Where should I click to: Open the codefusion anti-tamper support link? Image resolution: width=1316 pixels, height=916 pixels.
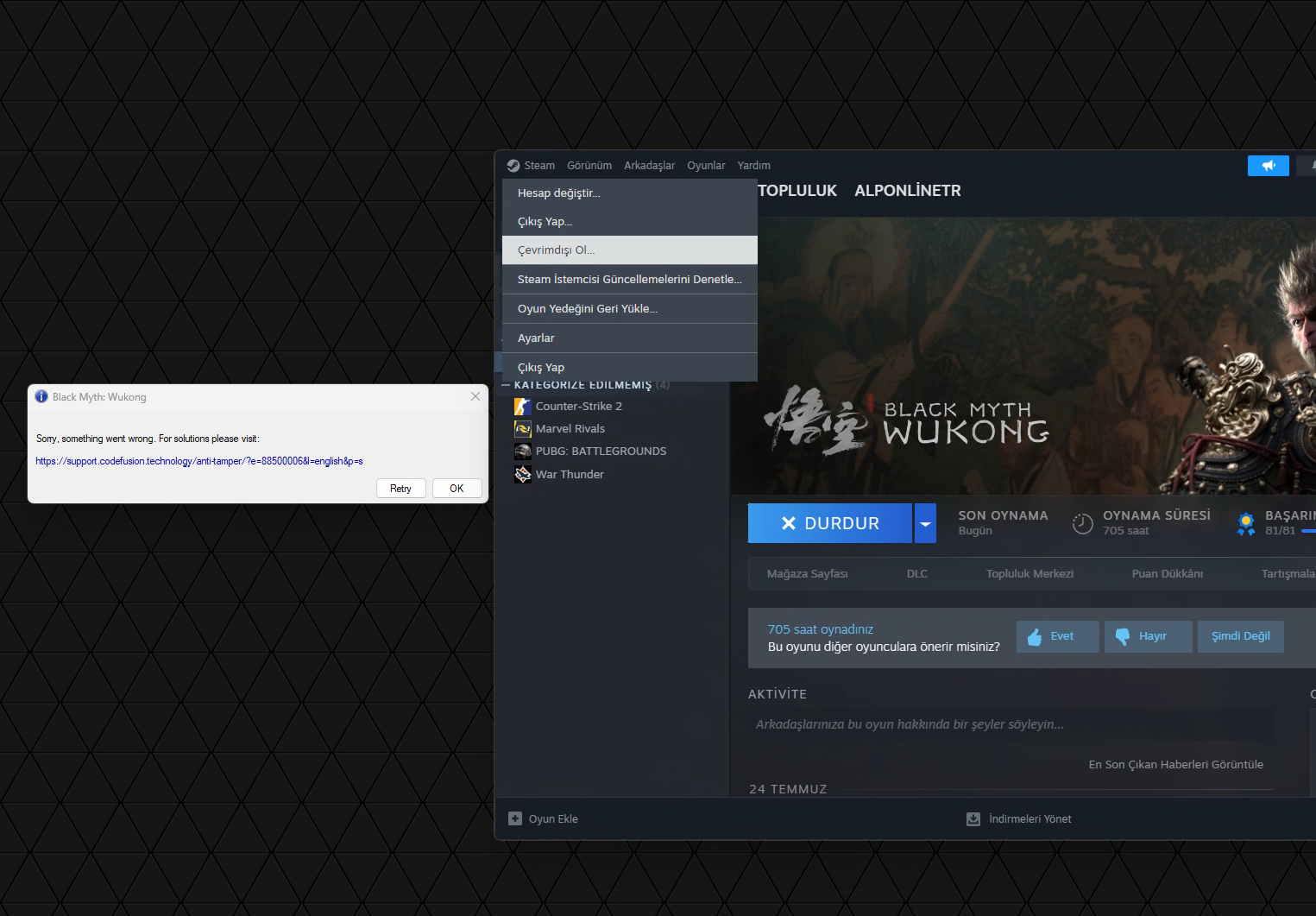coord(199,461)
